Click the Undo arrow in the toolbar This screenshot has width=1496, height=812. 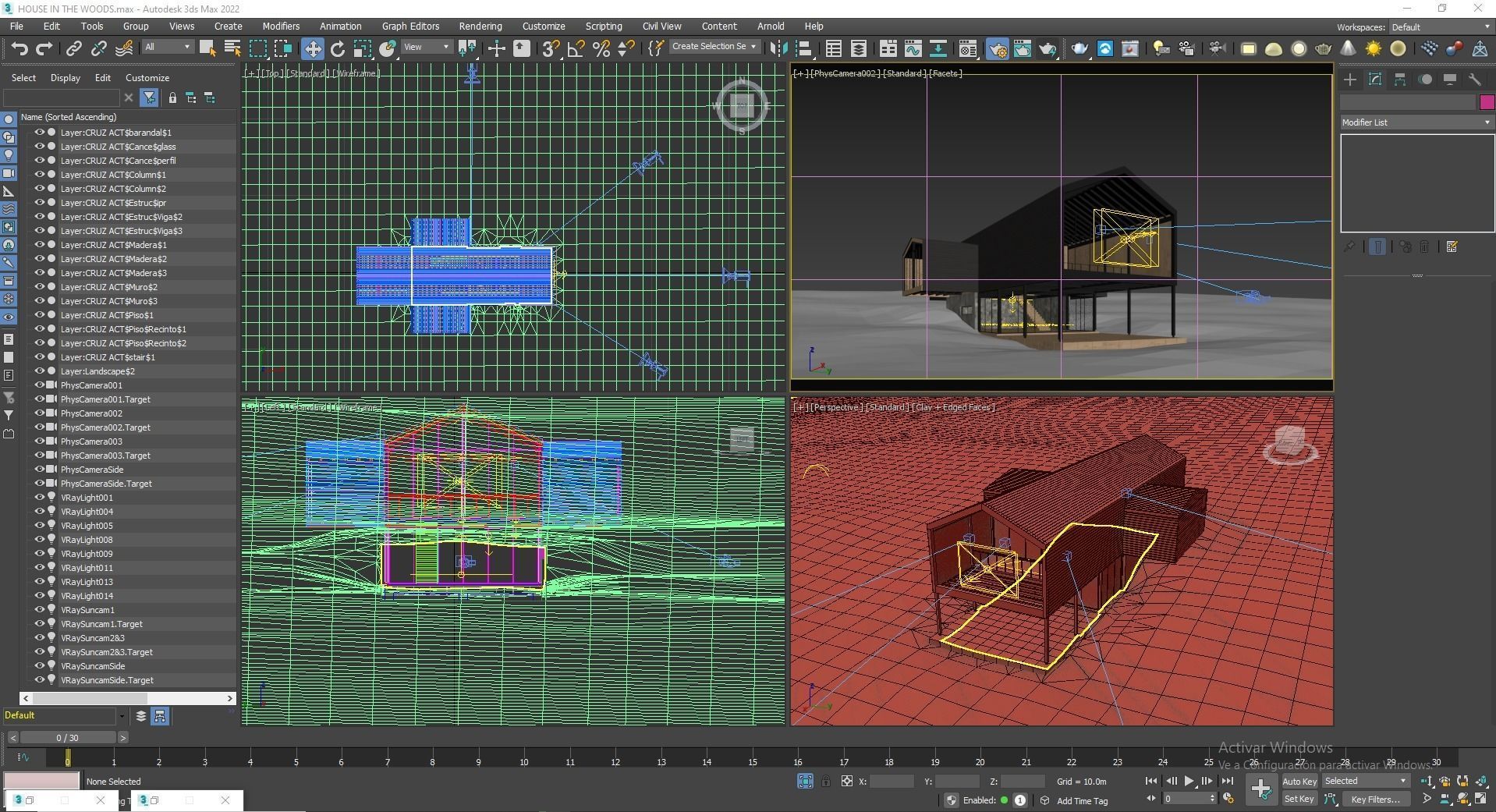(19, 49)
